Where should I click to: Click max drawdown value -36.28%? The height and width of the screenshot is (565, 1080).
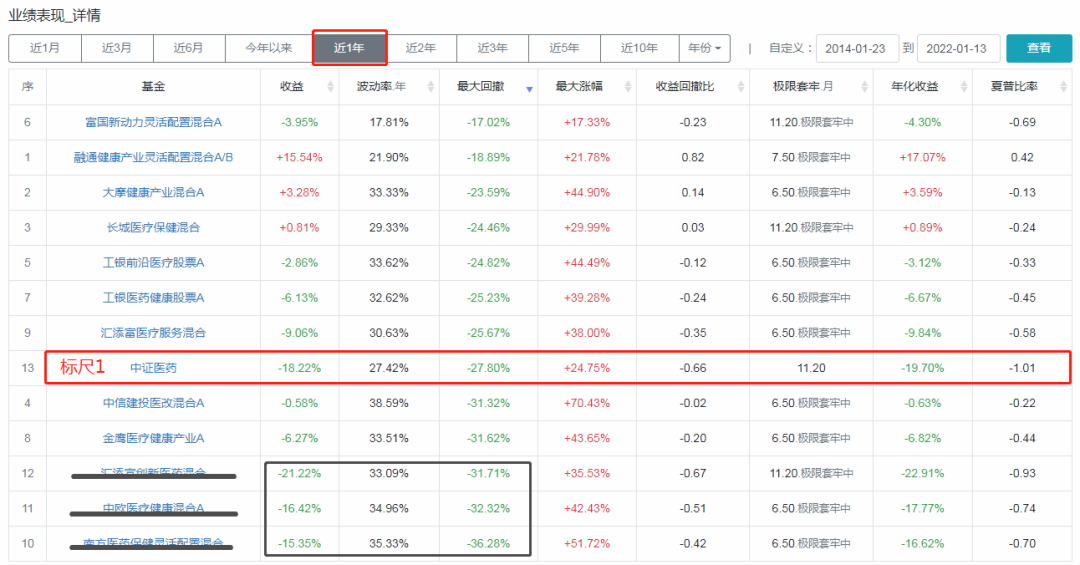(488, 544)
